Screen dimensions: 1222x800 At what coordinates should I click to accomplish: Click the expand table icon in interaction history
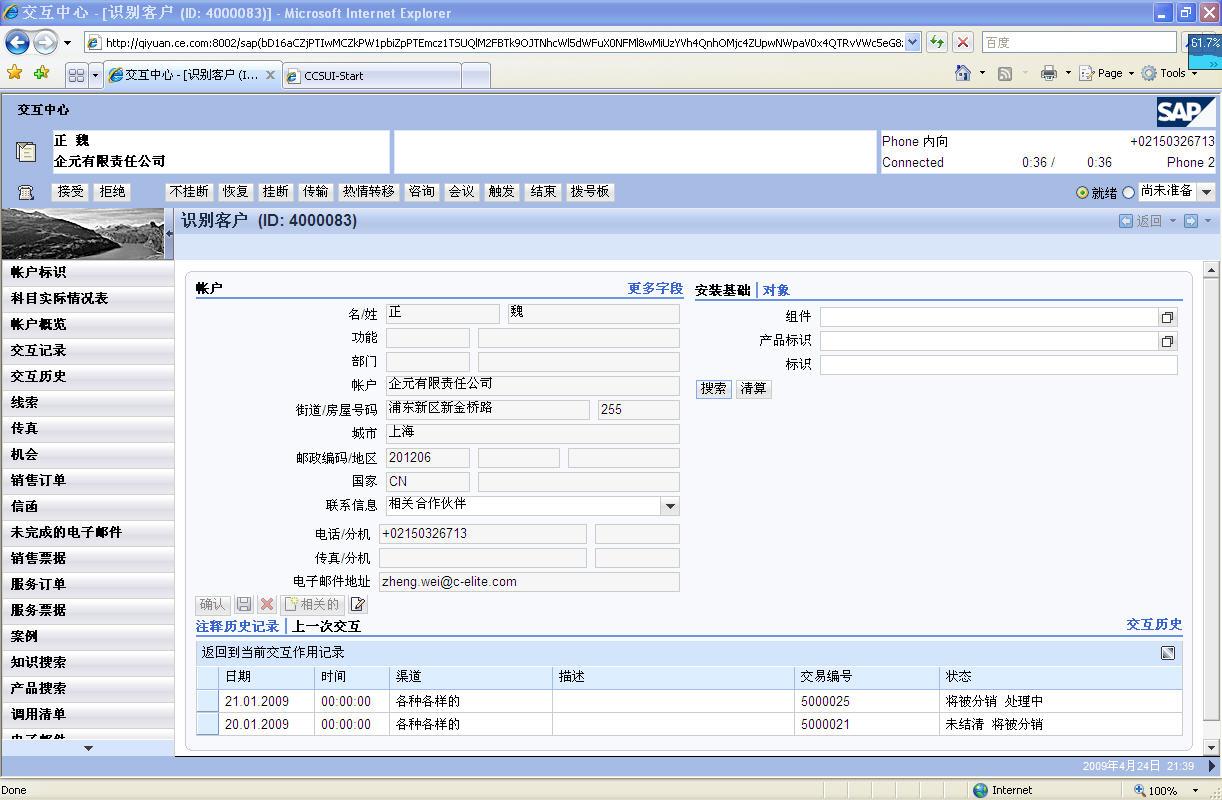click(x=1167, y=653)
